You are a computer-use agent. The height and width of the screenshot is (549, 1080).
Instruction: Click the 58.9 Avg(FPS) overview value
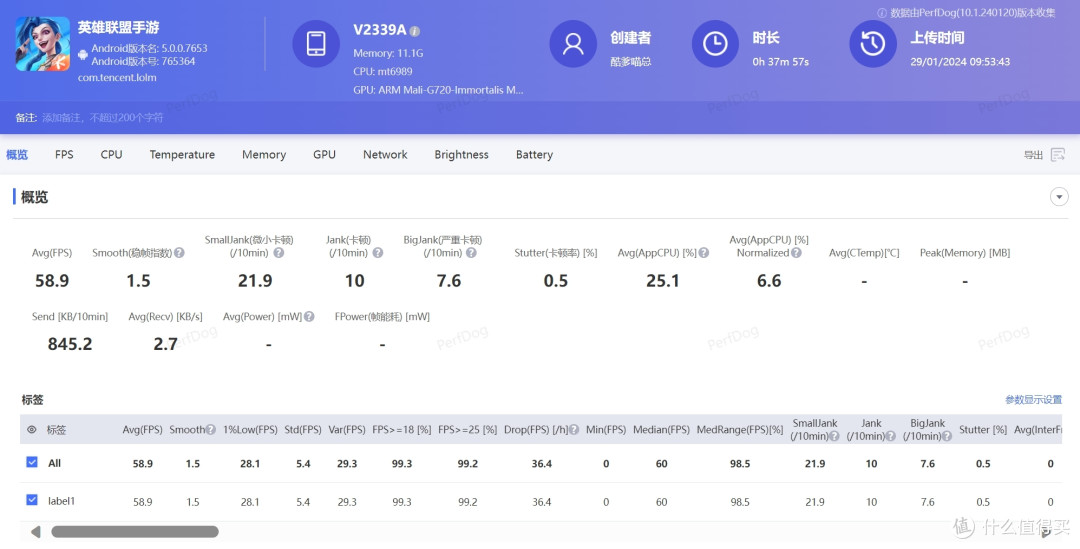pyautogui.click(x=52, y=280)
